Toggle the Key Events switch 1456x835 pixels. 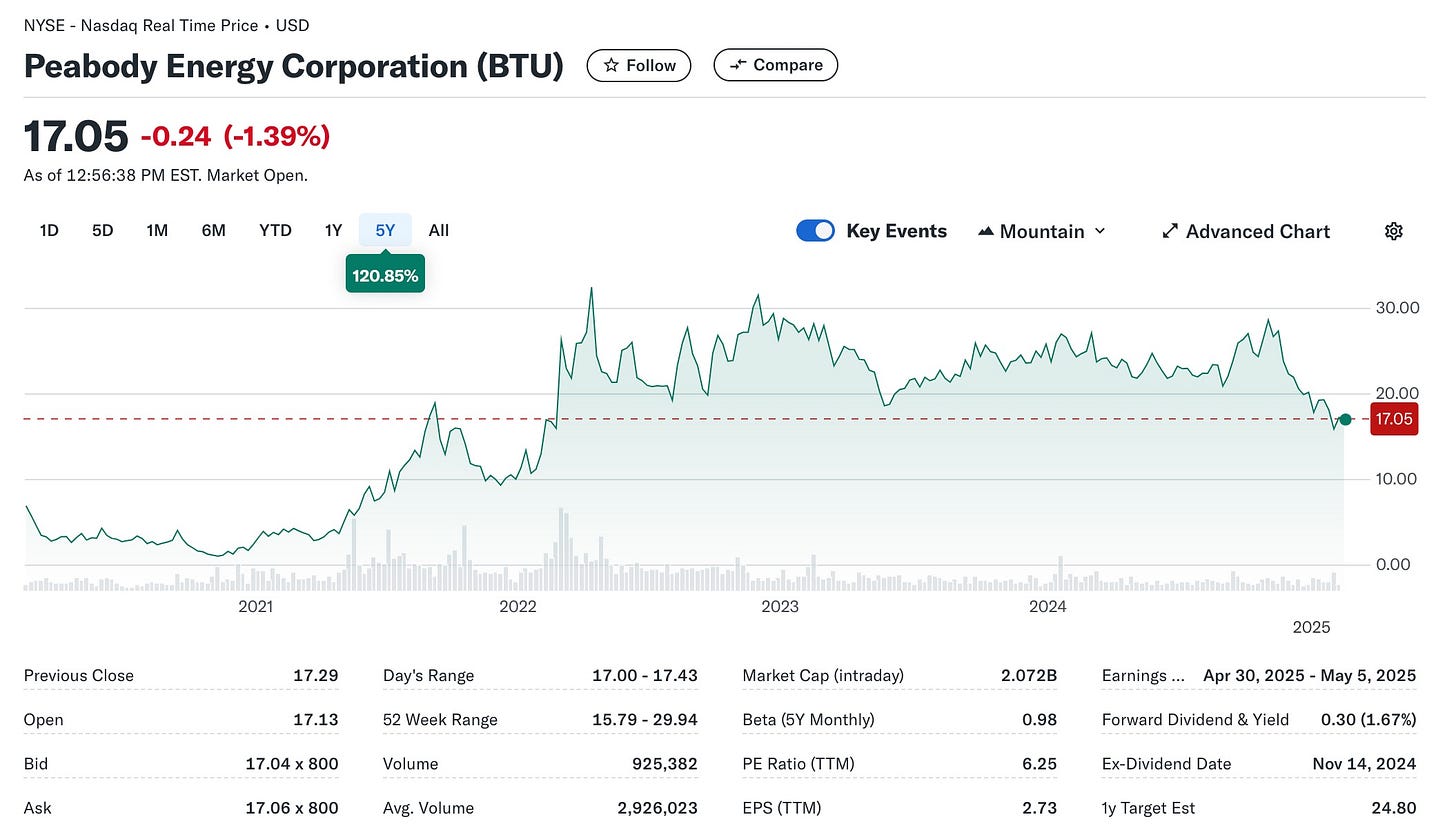(815, 231)
